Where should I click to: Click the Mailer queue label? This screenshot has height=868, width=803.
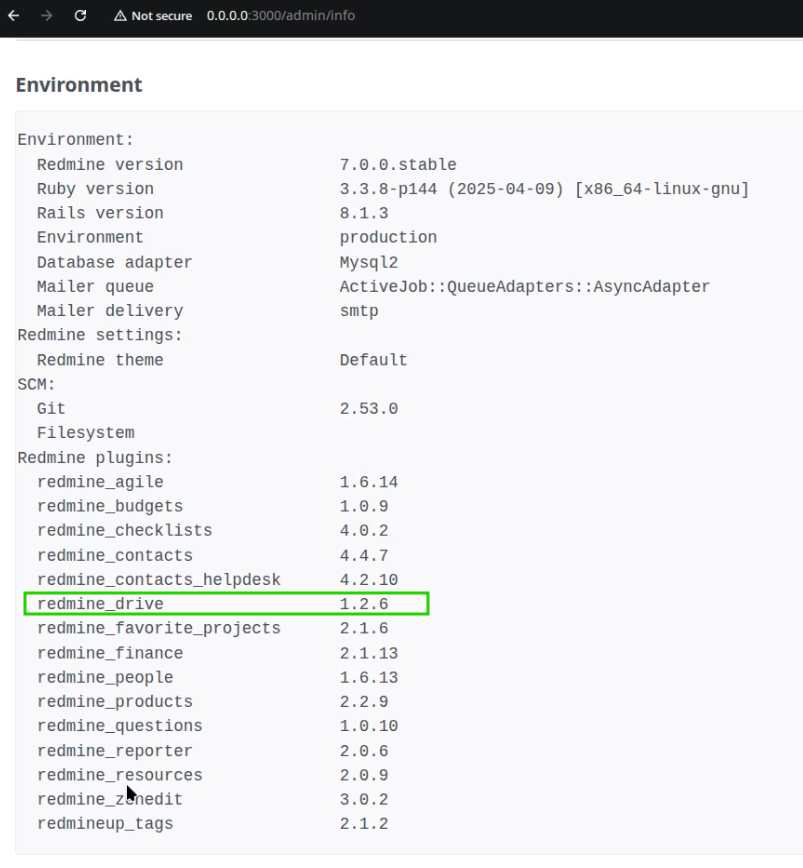point(95,286)
